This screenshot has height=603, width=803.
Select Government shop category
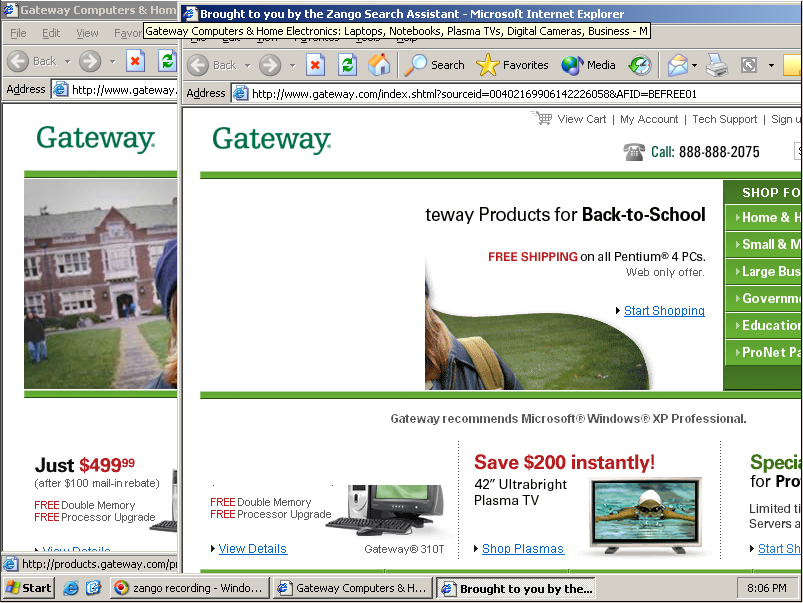[x=764, y=298]
